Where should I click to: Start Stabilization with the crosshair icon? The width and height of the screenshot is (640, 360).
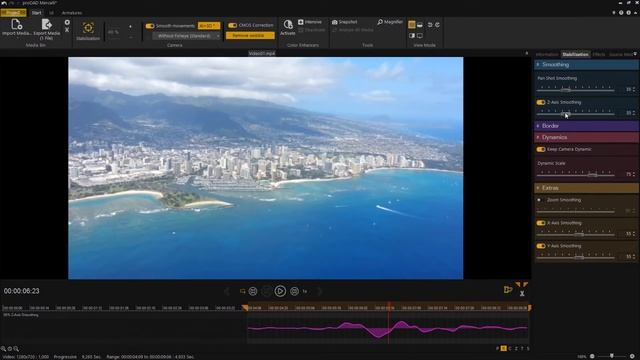click(88, 28)
